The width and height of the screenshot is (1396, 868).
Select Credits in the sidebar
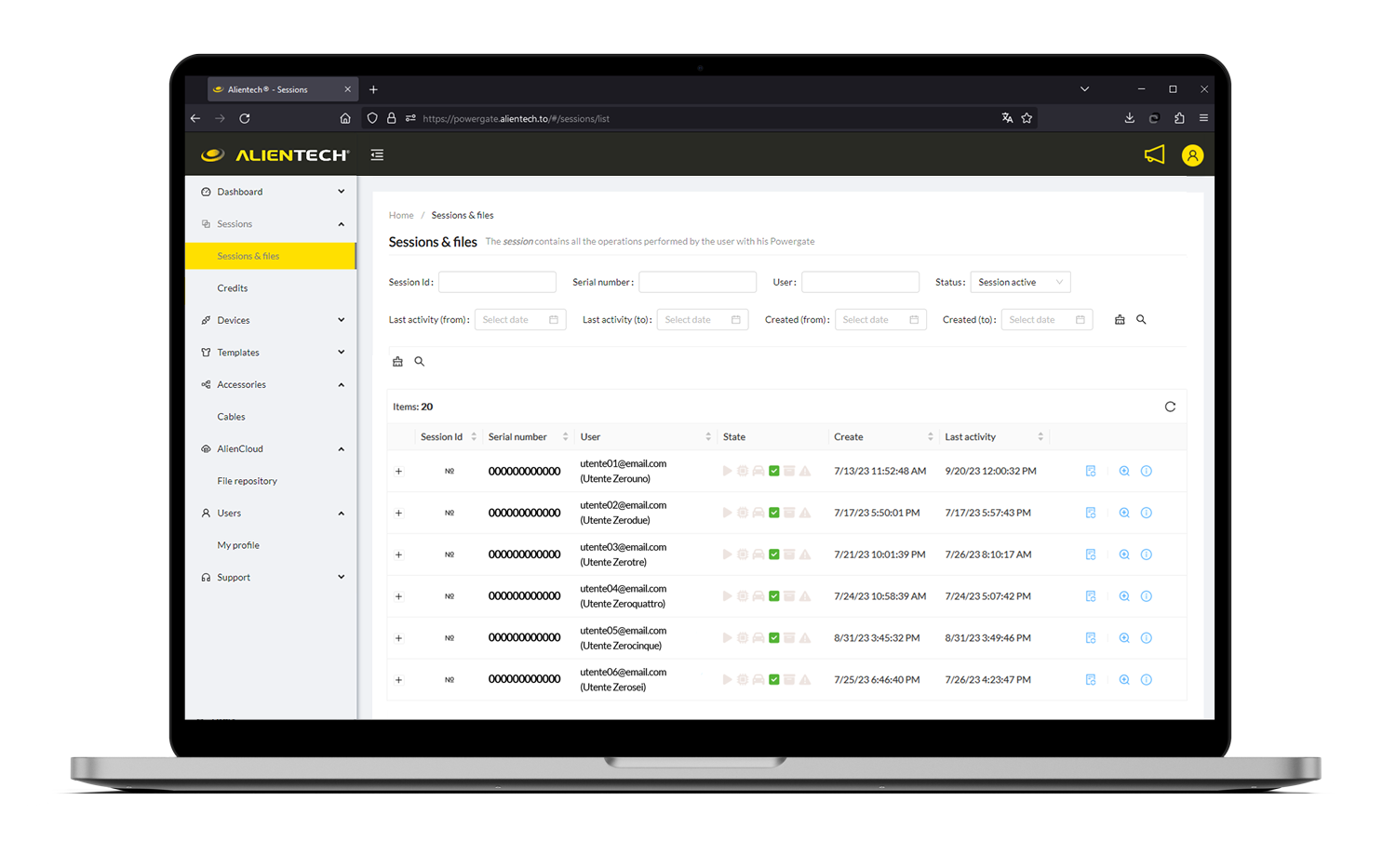click(233, 288)
